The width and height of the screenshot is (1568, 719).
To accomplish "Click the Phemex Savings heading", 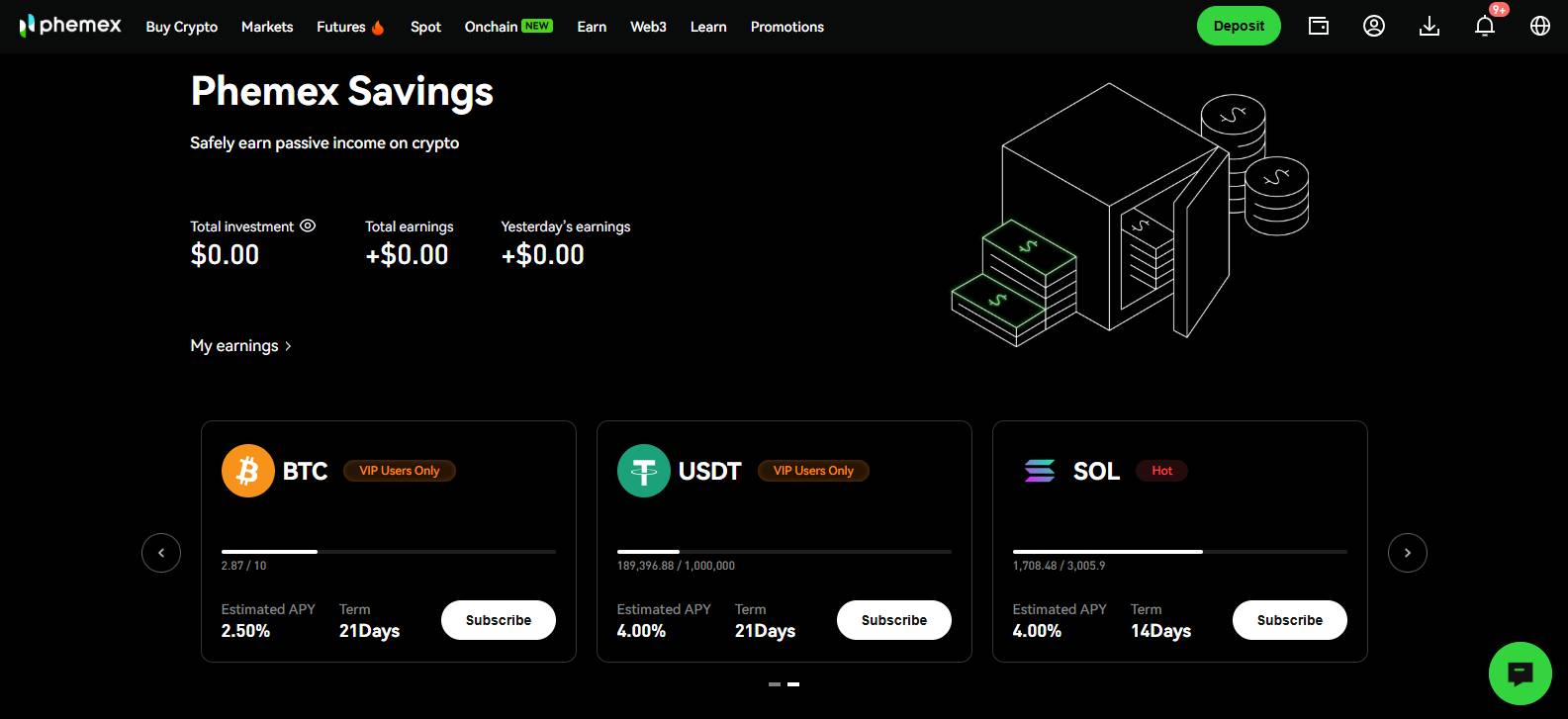I will coord(341,92).
